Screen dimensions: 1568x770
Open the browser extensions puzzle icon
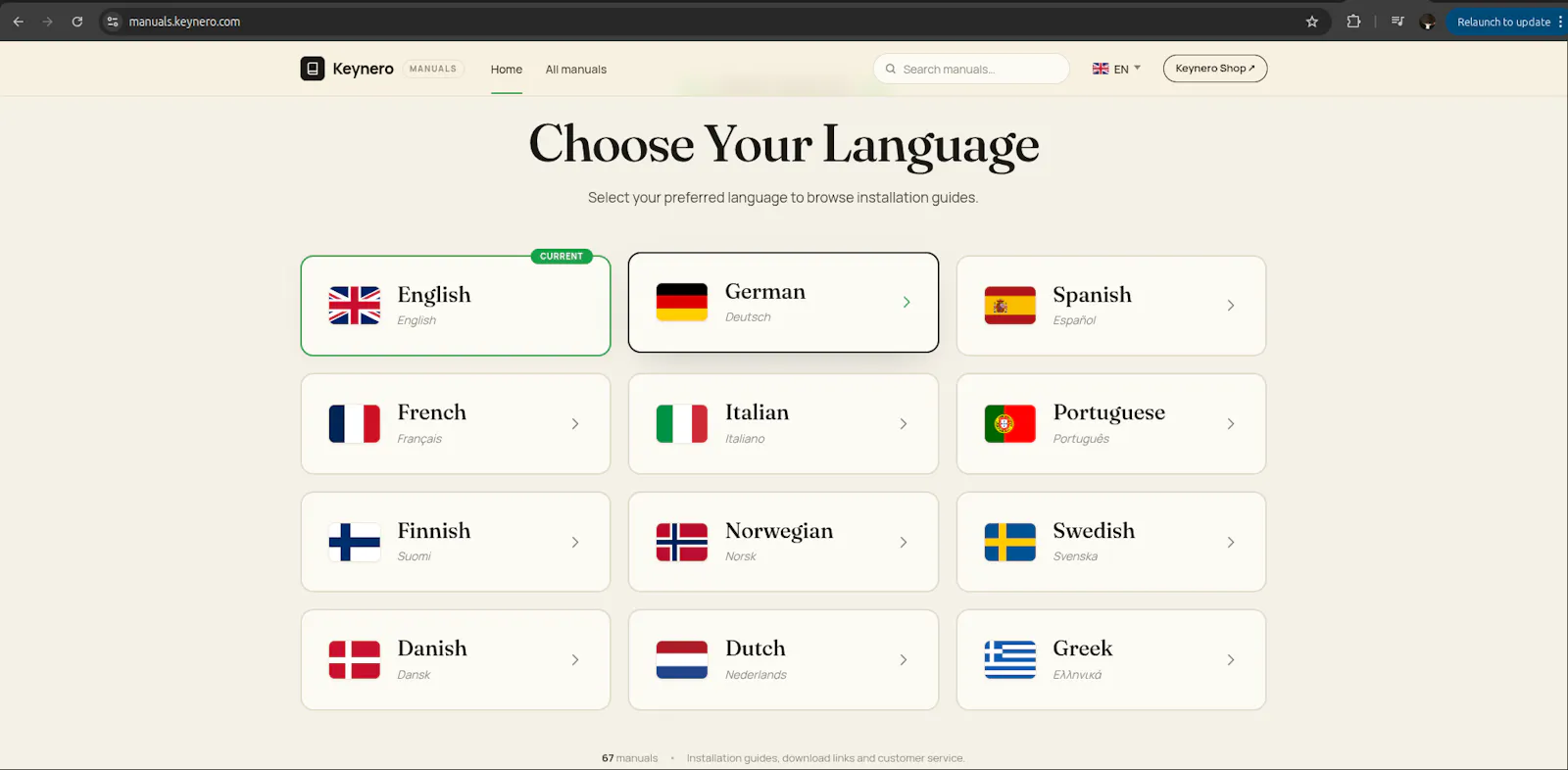[1353, 22]
